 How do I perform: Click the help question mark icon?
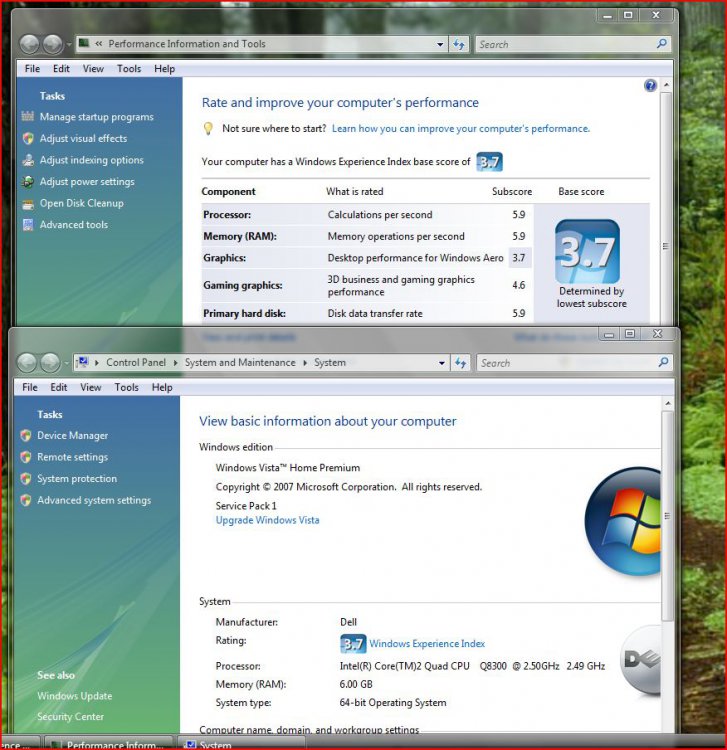point(650,86)
